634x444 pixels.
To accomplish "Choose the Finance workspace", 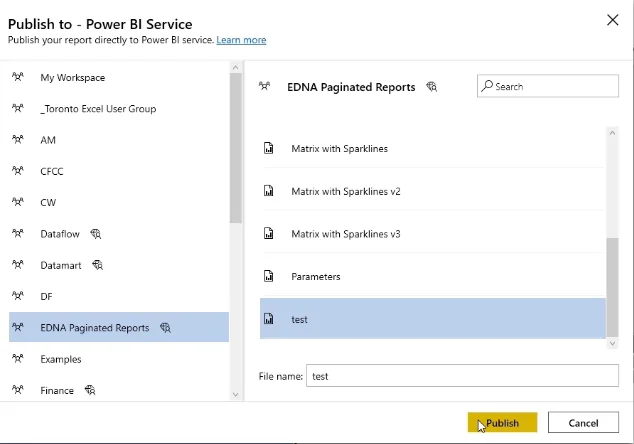I will click(119, 390).
